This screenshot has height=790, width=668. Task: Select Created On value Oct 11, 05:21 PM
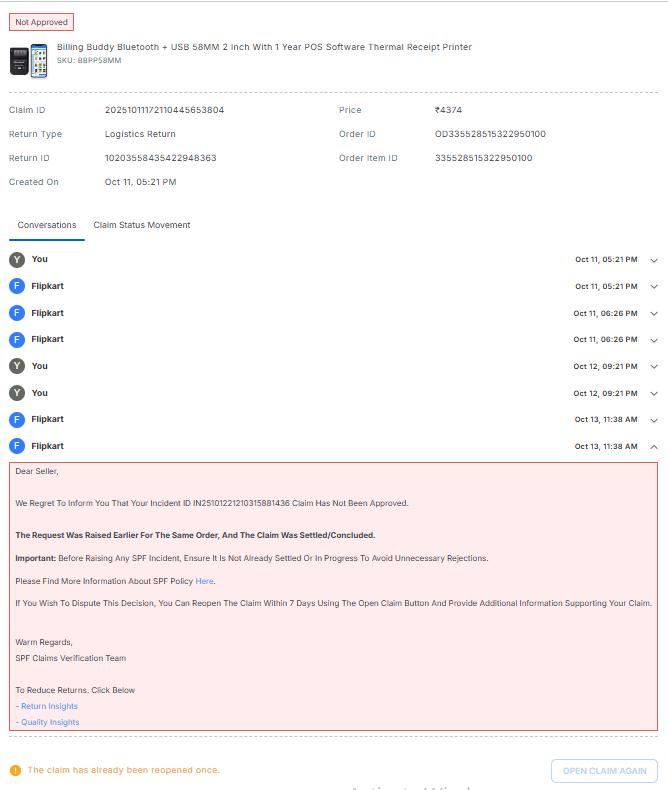pyautogui.click(x=141, y=182)
